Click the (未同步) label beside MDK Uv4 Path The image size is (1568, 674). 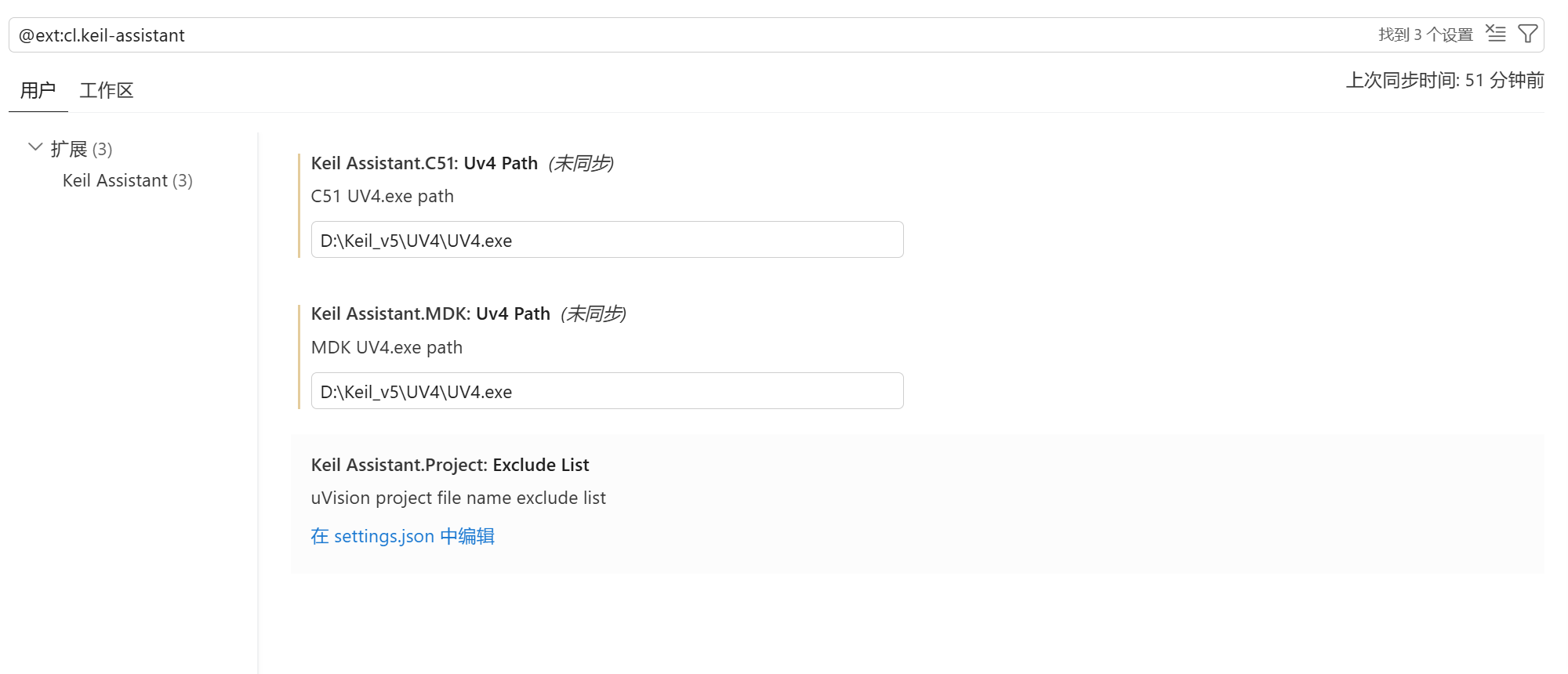pyautogui.click(x=593, y=314)
